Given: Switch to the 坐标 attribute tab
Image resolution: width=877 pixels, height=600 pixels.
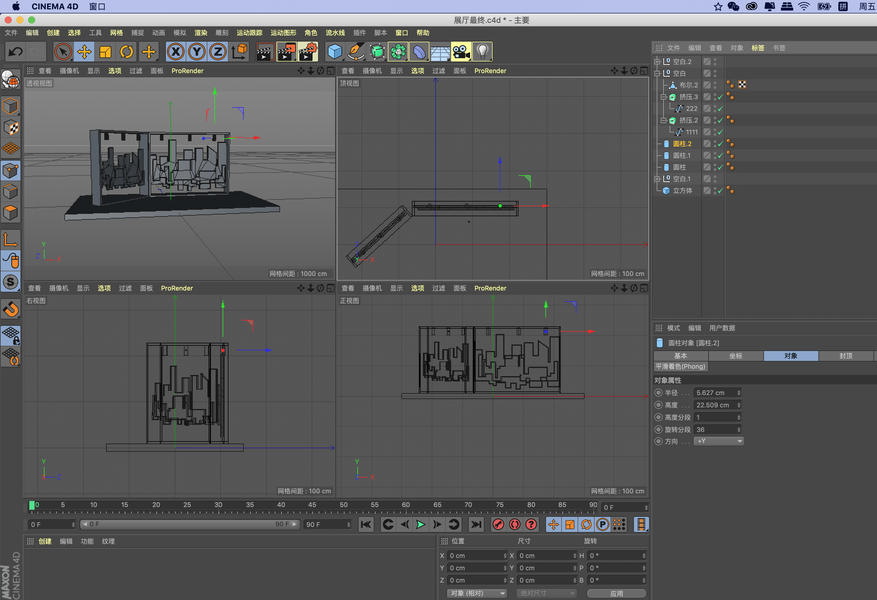Looking at the screenshot, I should (x=735, y=356).
